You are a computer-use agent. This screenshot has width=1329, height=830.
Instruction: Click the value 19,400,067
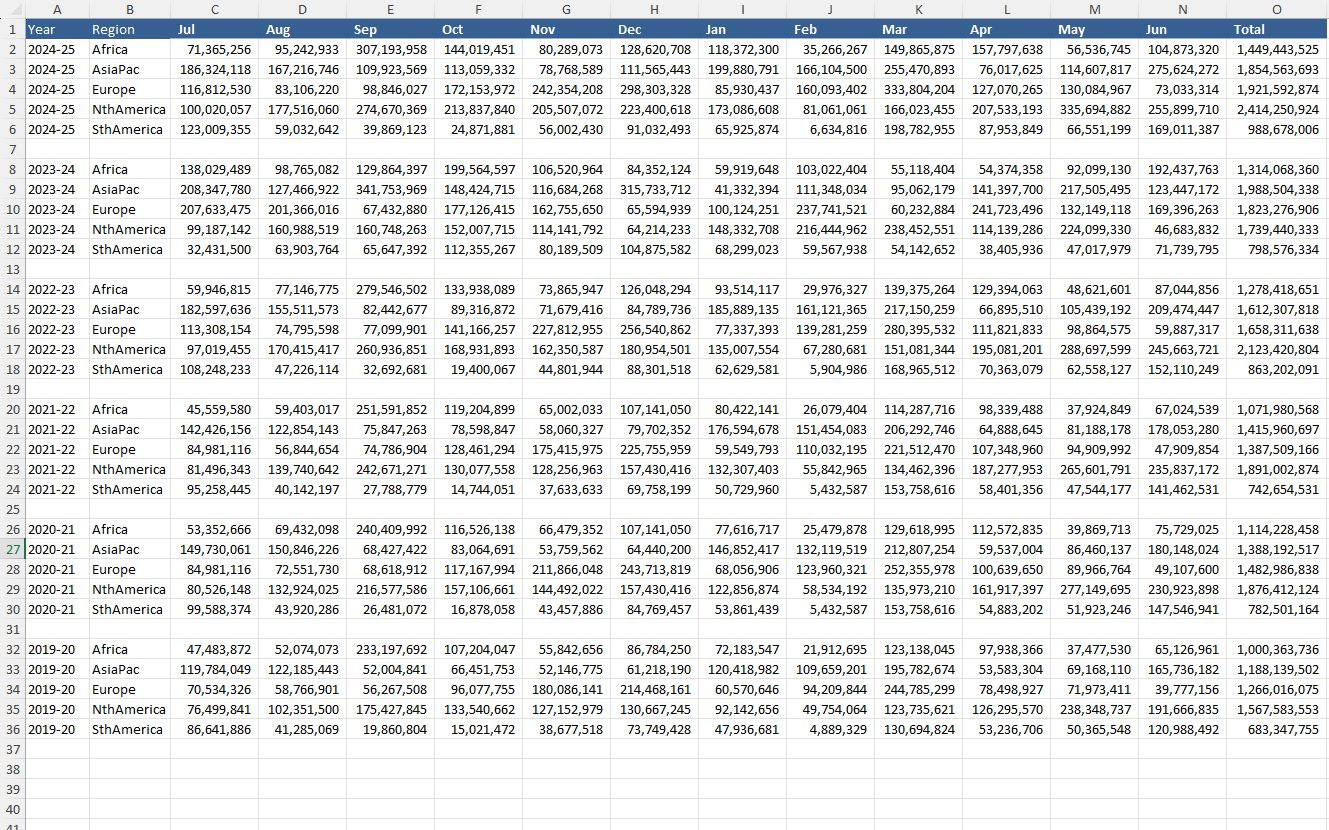coord(478,369)
